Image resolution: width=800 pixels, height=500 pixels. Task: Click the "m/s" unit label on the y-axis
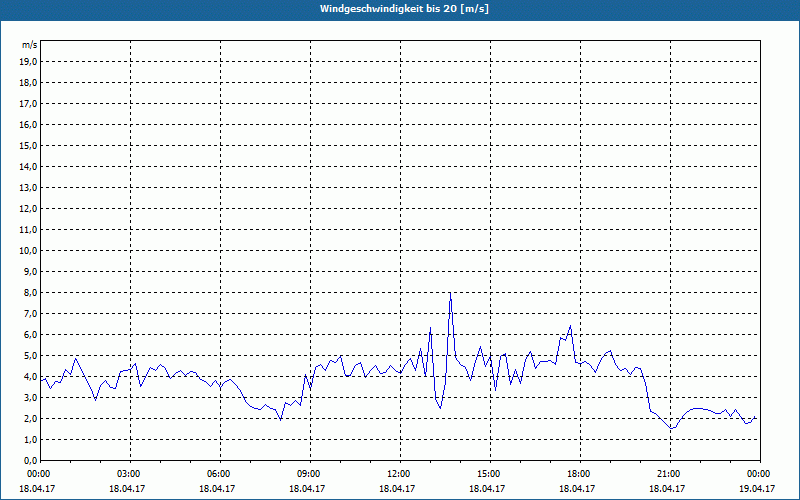click(30, 45)
